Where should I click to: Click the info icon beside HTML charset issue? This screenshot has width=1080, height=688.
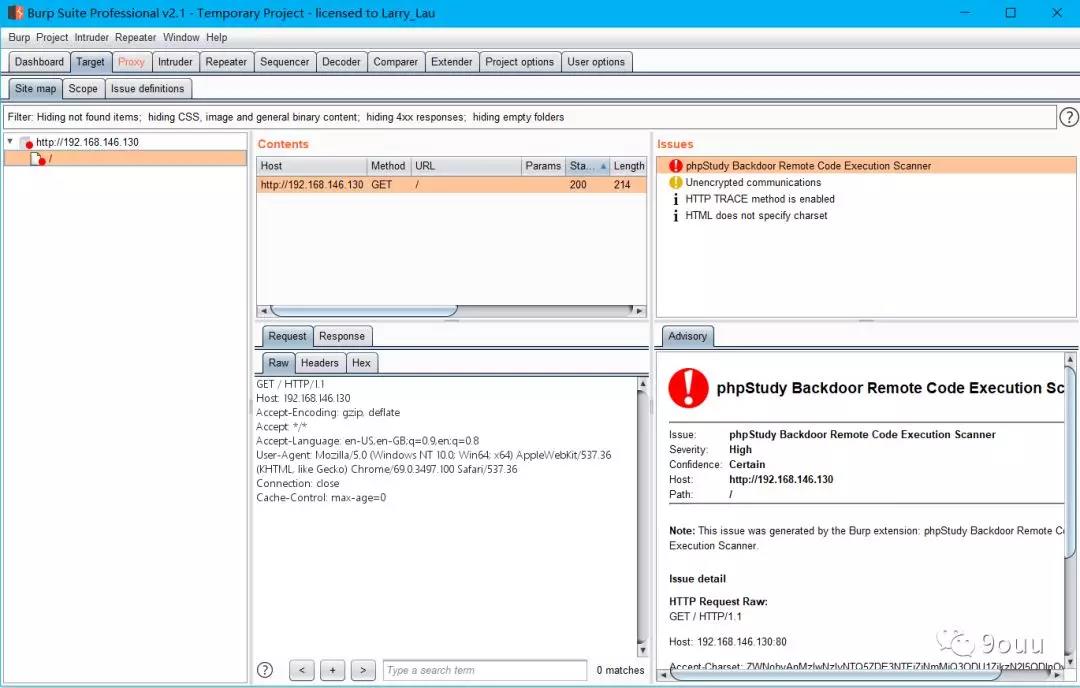676,216
